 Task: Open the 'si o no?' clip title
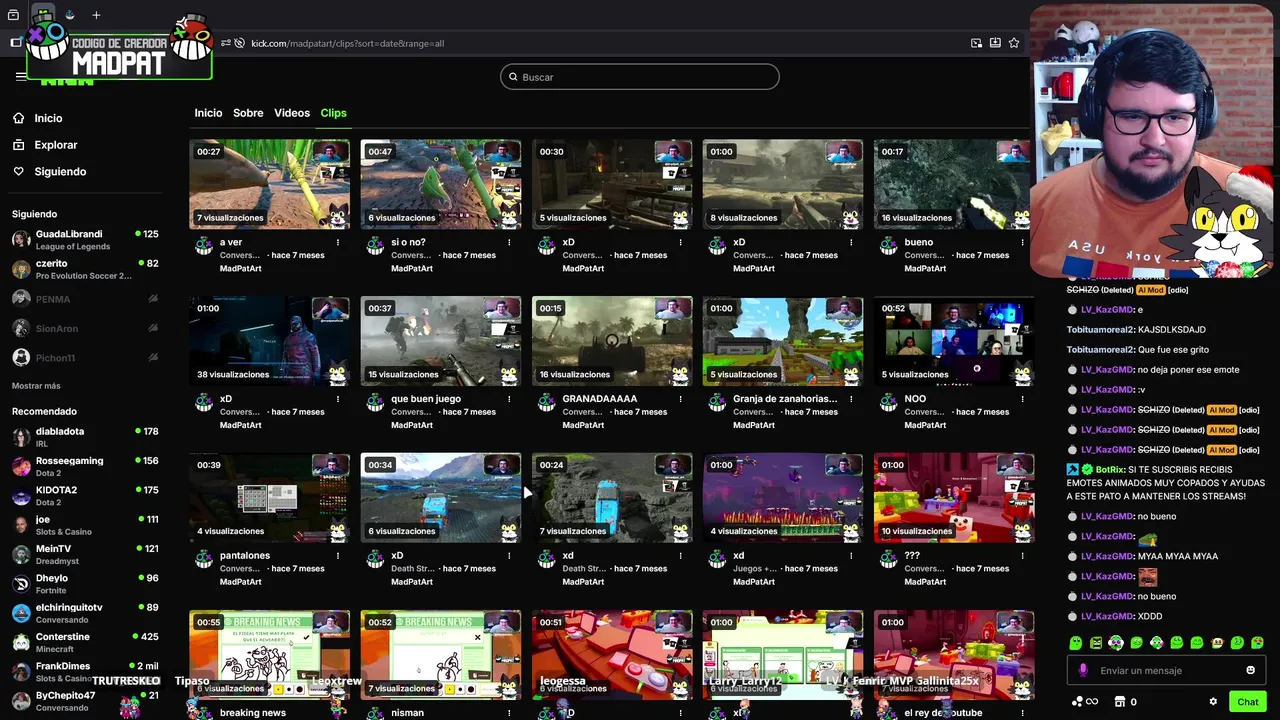pos(408,242)
